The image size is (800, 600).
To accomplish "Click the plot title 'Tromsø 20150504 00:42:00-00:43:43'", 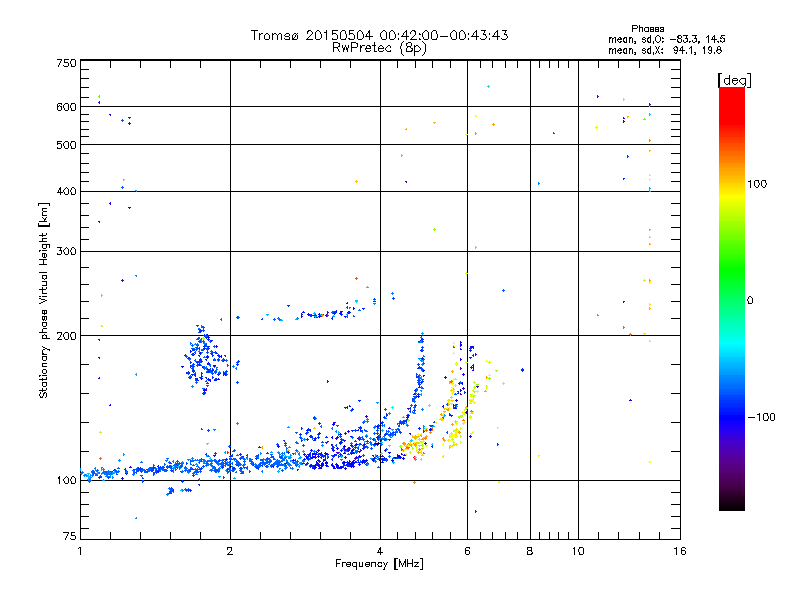I will tap(379, 35).
